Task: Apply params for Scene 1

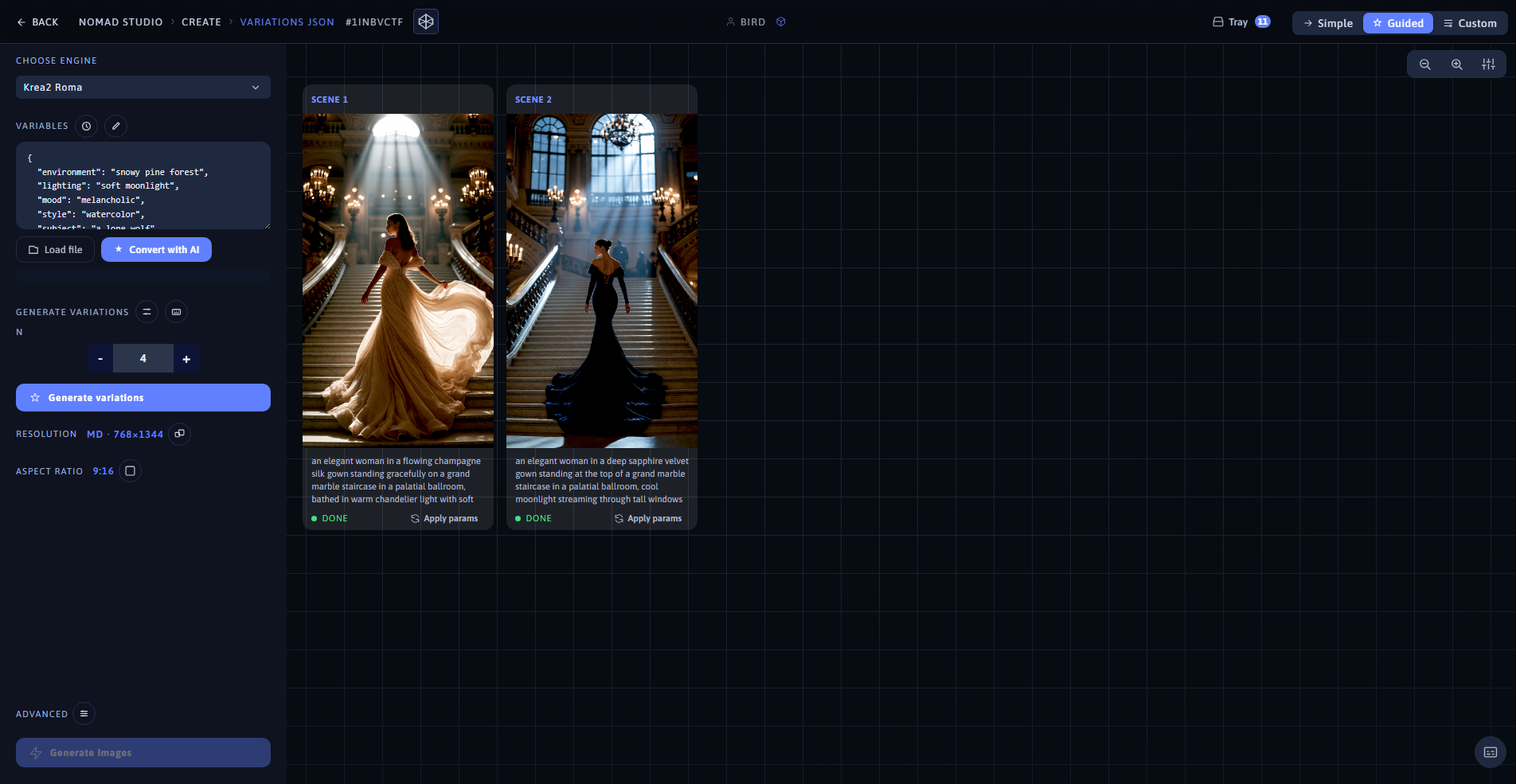Action: 444,519
